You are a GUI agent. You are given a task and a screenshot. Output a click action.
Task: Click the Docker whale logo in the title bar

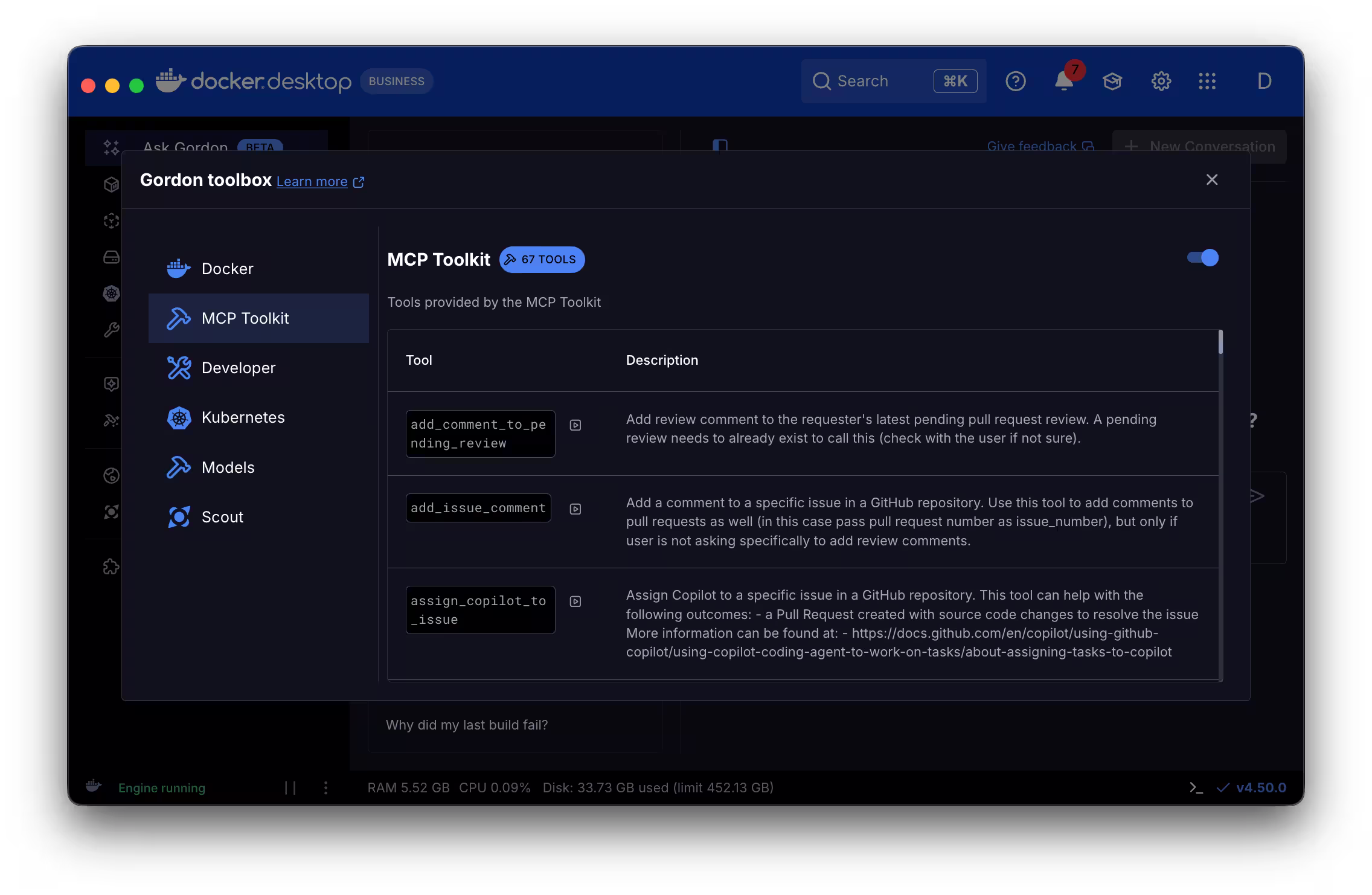171,80
